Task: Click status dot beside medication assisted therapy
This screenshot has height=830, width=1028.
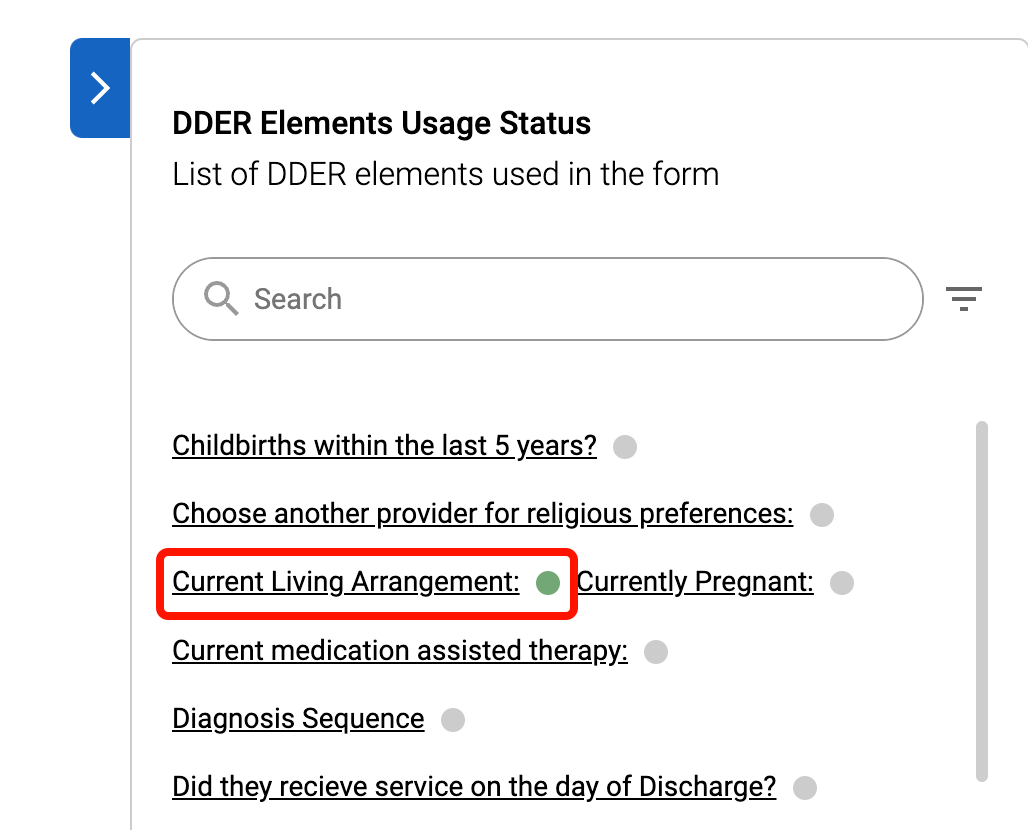Action: pos(656,652)
